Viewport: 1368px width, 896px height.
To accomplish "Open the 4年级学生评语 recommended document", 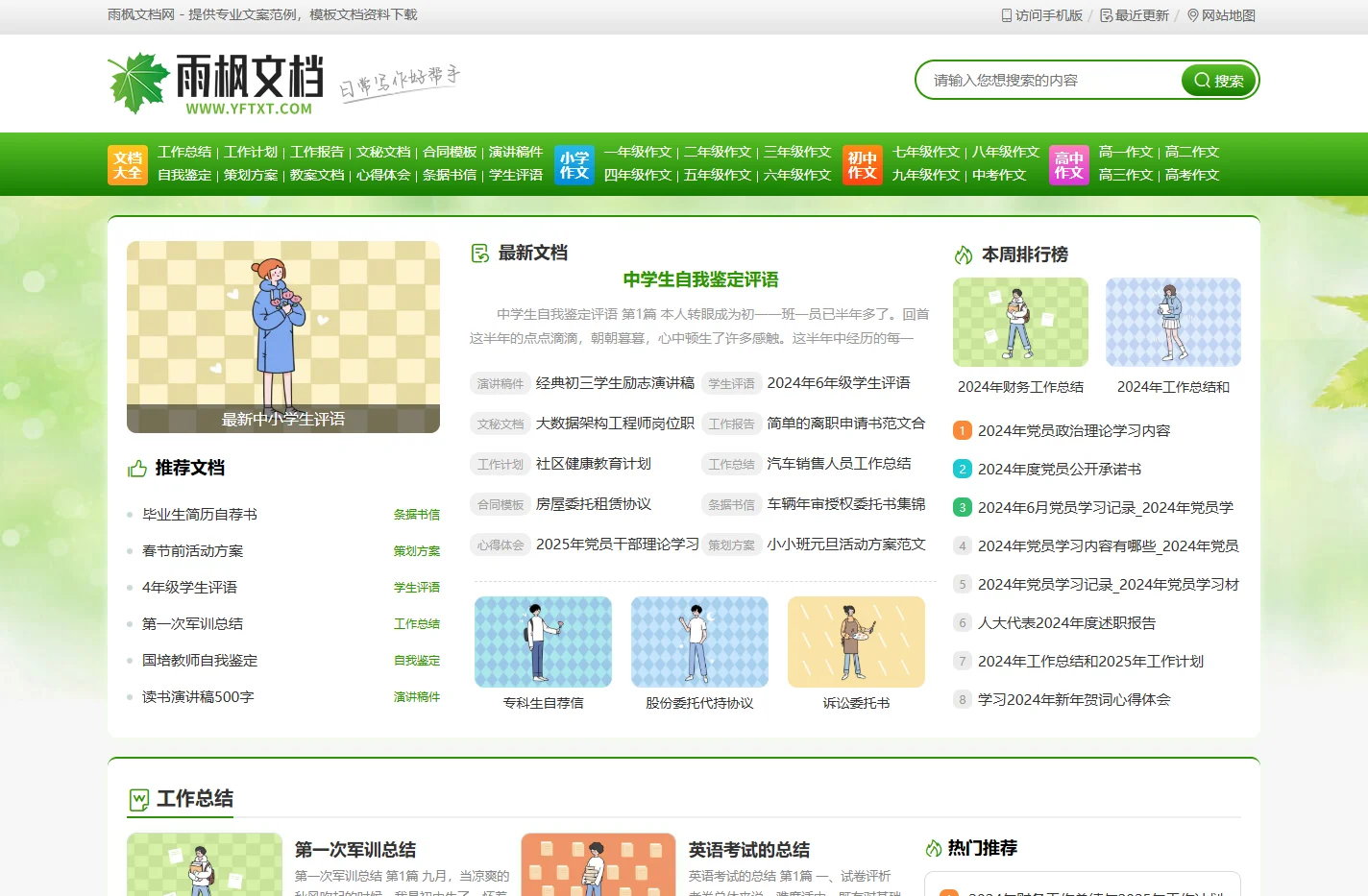I will point(189,587).
